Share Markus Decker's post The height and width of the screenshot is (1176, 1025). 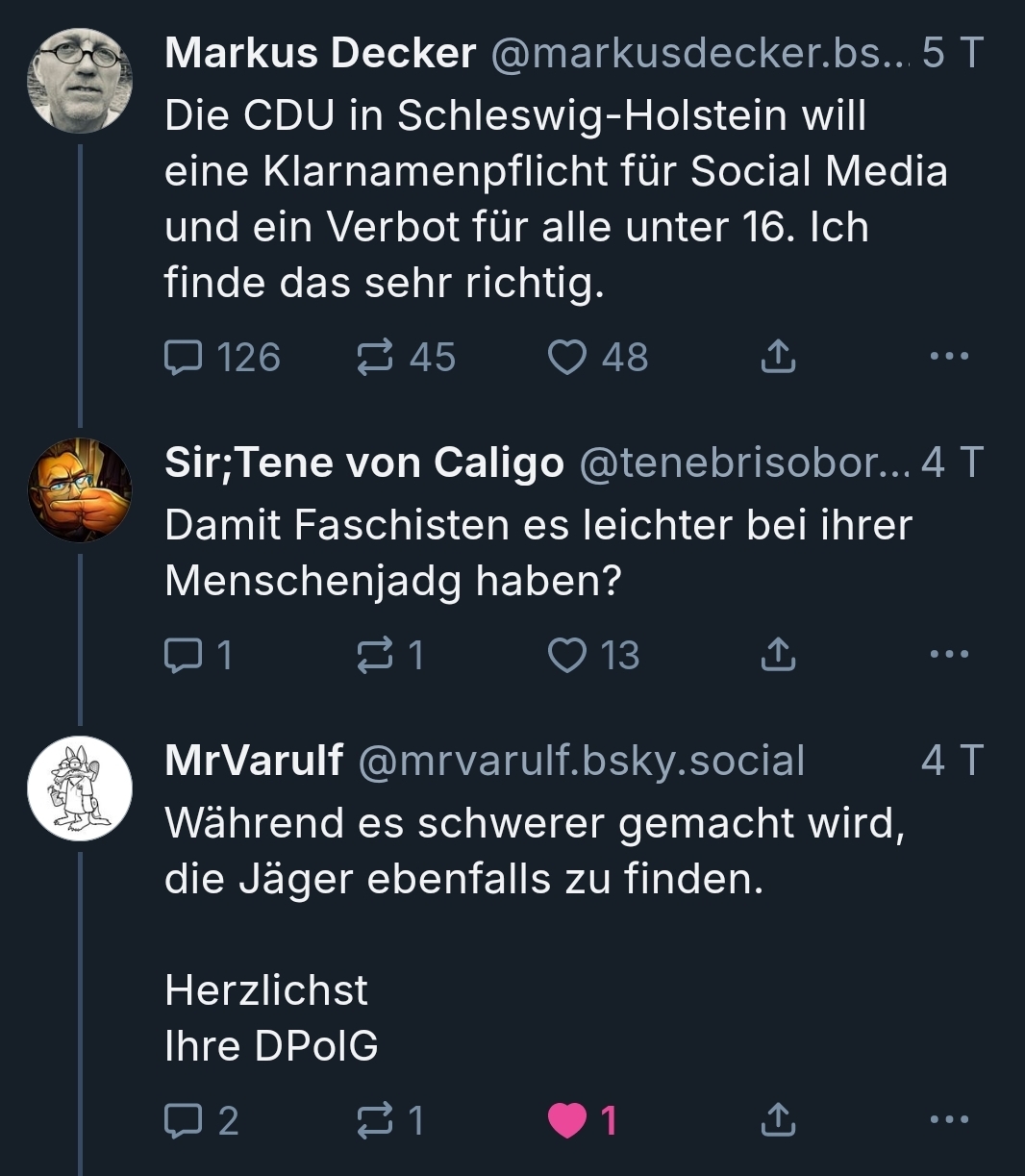778,358
